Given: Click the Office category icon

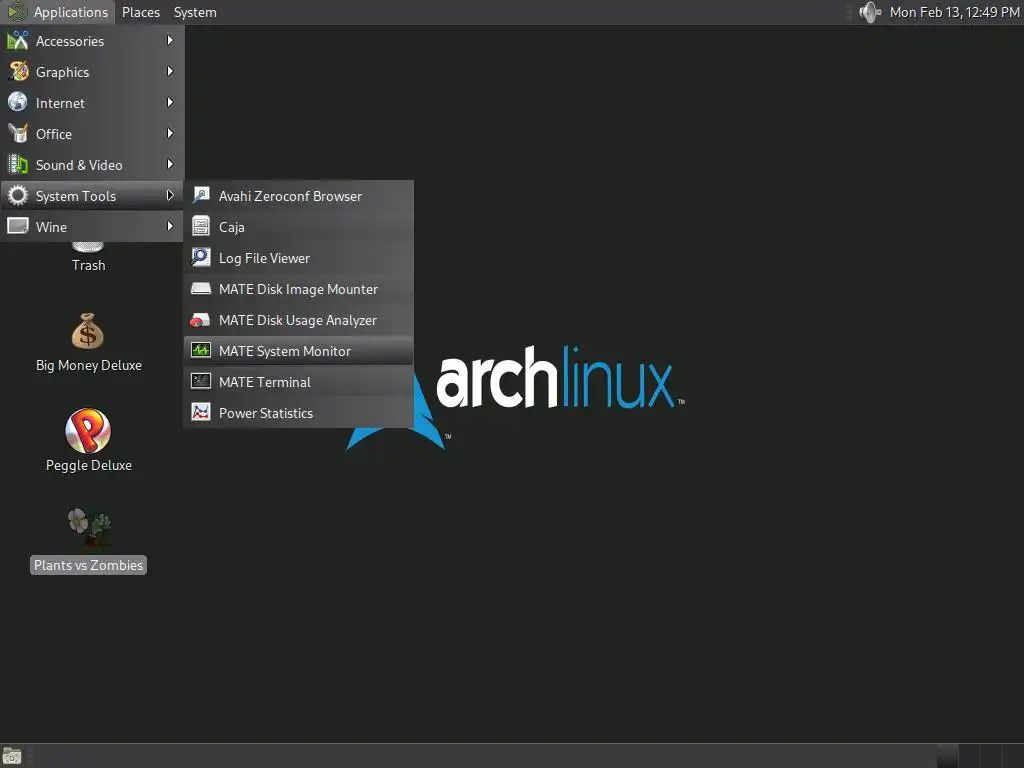Looking at the screenshot, I should [18, 133].
